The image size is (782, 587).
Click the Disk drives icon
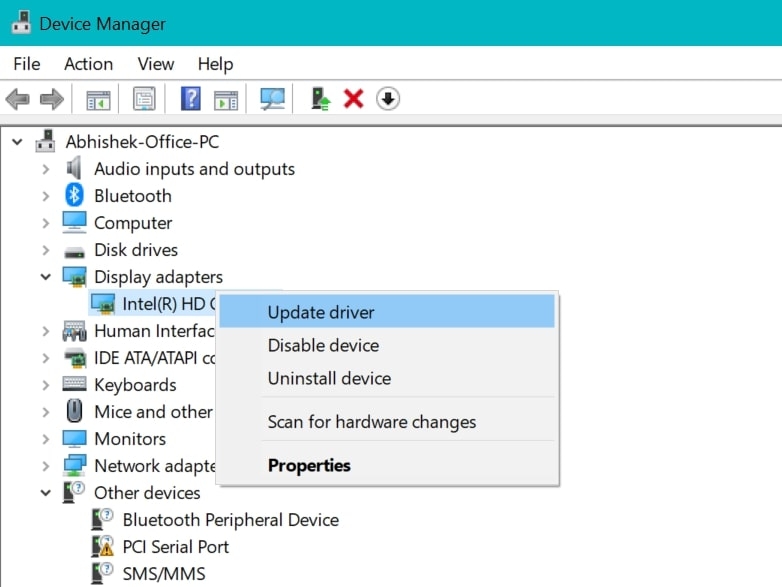(x=74, y=252)
